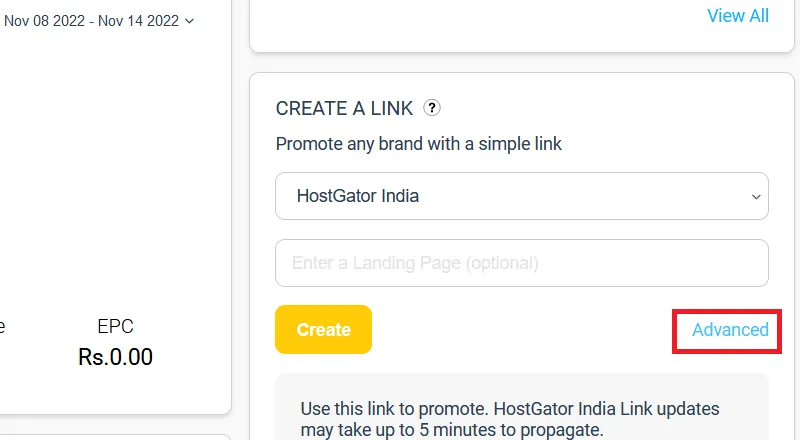Click the Promote any brand subtitle text
Screen dimensions: 800x440
click(418, 144)
